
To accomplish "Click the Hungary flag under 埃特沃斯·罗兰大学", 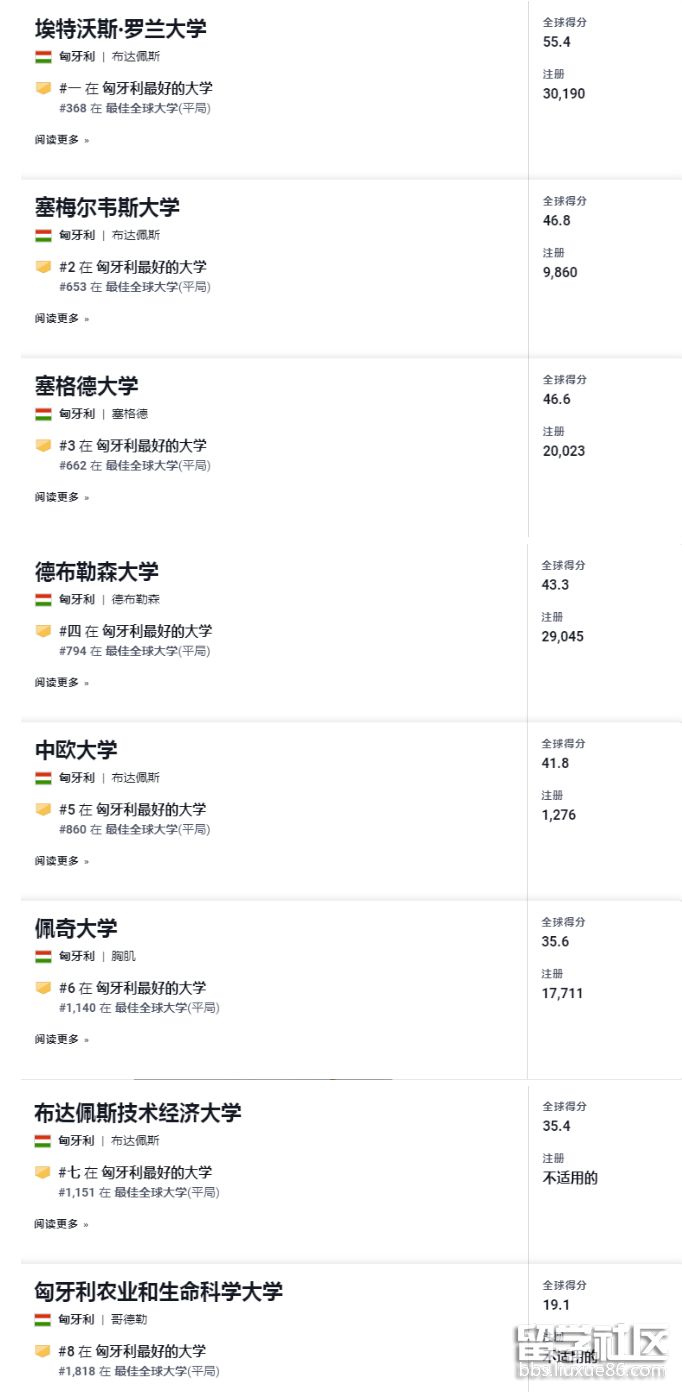I will click(43, 57).
